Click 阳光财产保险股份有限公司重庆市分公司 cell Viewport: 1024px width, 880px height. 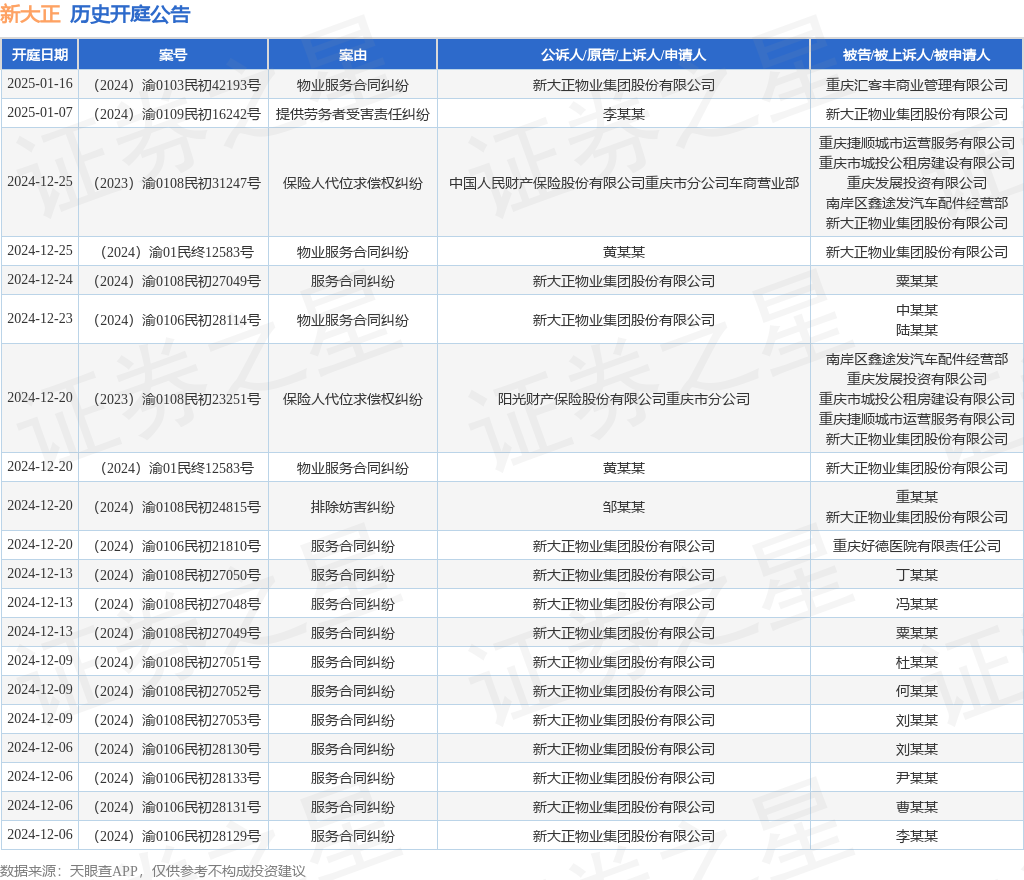tap(624, 399)
